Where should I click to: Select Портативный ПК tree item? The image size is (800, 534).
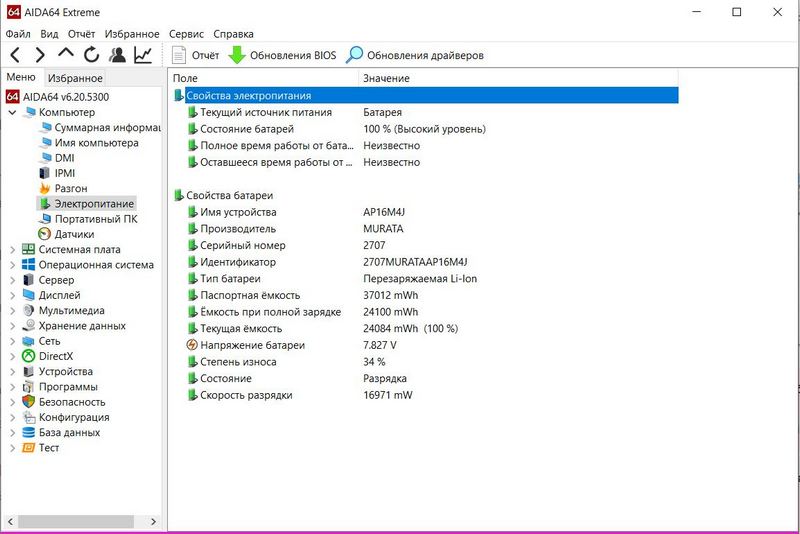pyautogui.click(x=96, y=219)
